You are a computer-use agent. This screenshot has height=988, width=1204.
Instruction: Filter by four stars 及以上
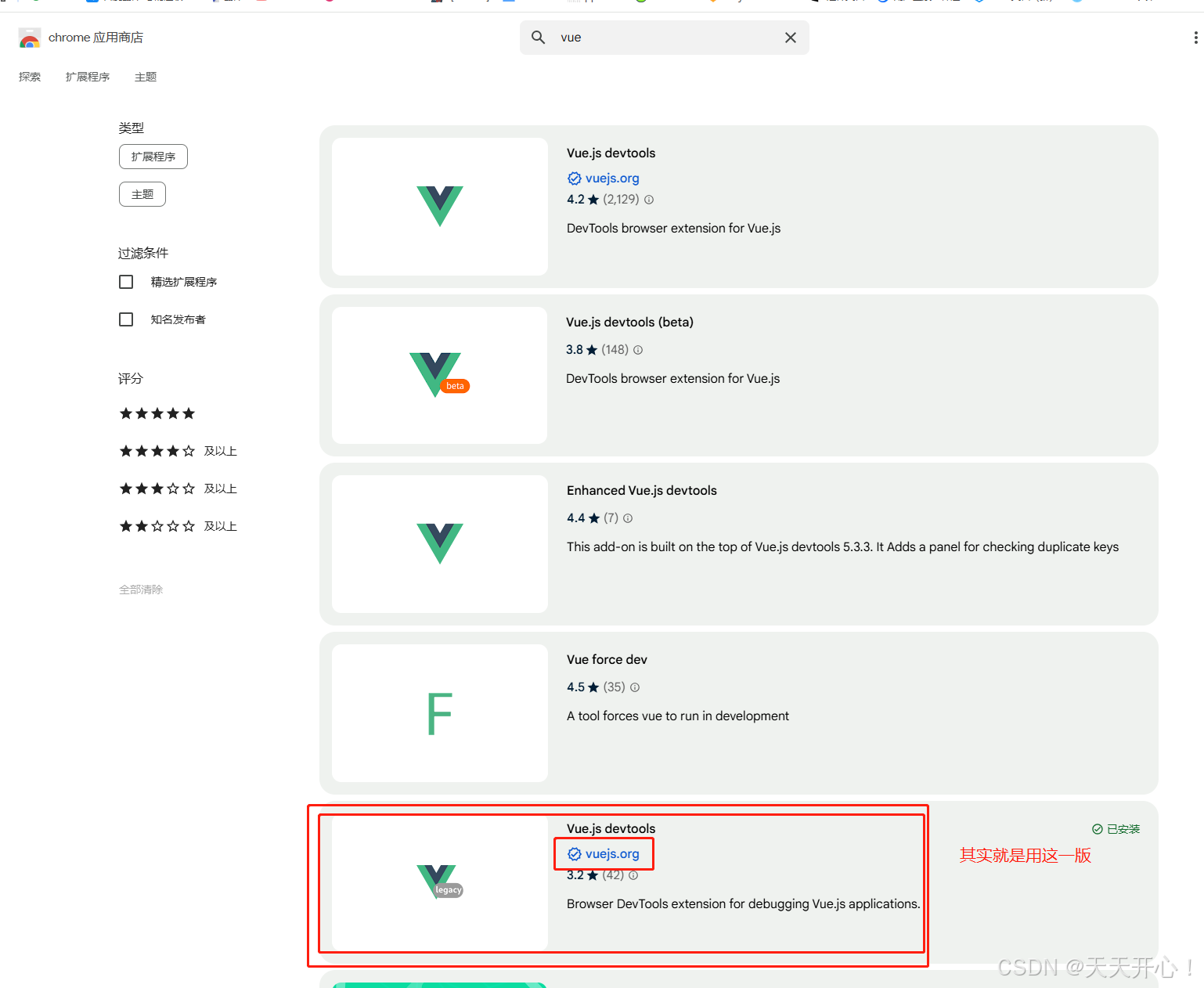tap(178, 451)
